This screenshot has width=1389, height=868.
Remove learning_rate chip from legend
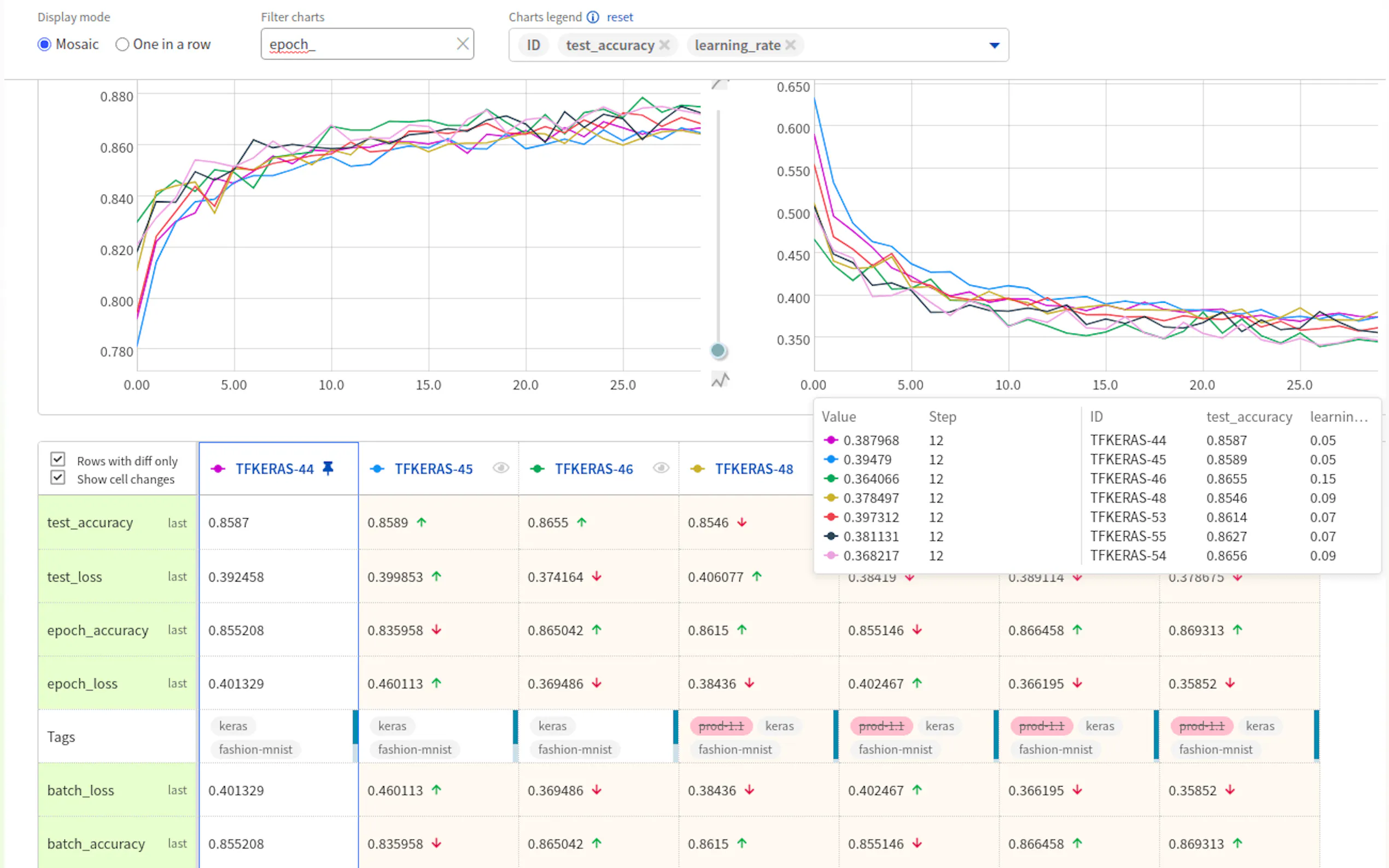click(791, 45)
